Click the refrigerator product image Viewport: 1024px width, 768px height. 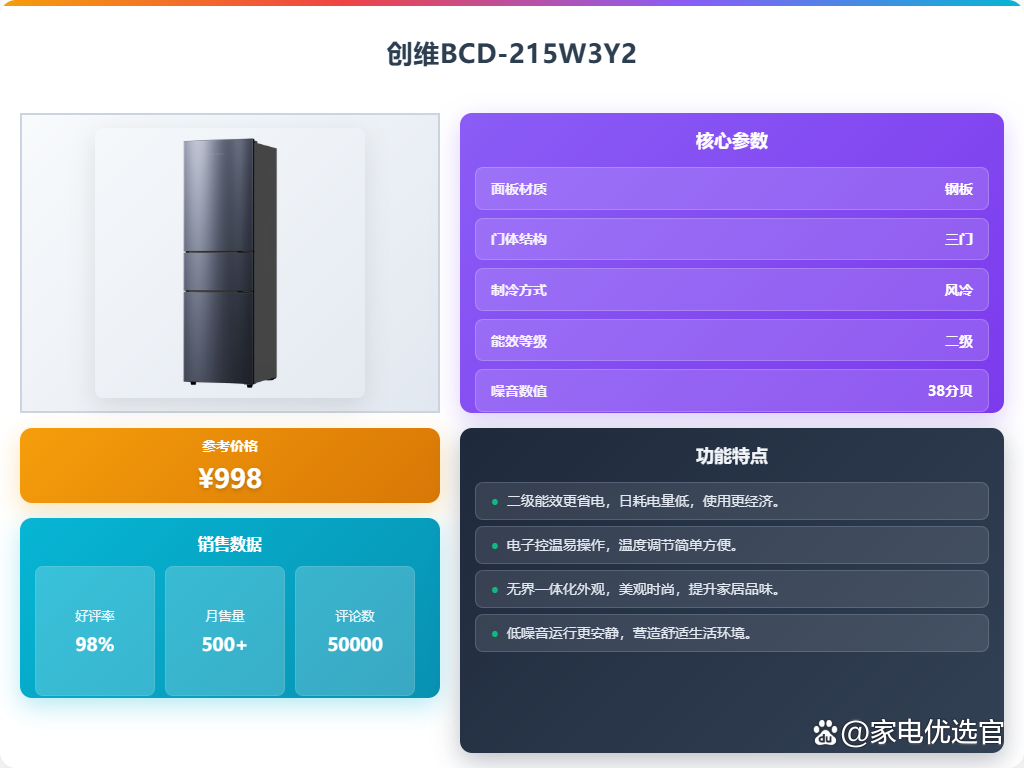(x=230, y=263)
